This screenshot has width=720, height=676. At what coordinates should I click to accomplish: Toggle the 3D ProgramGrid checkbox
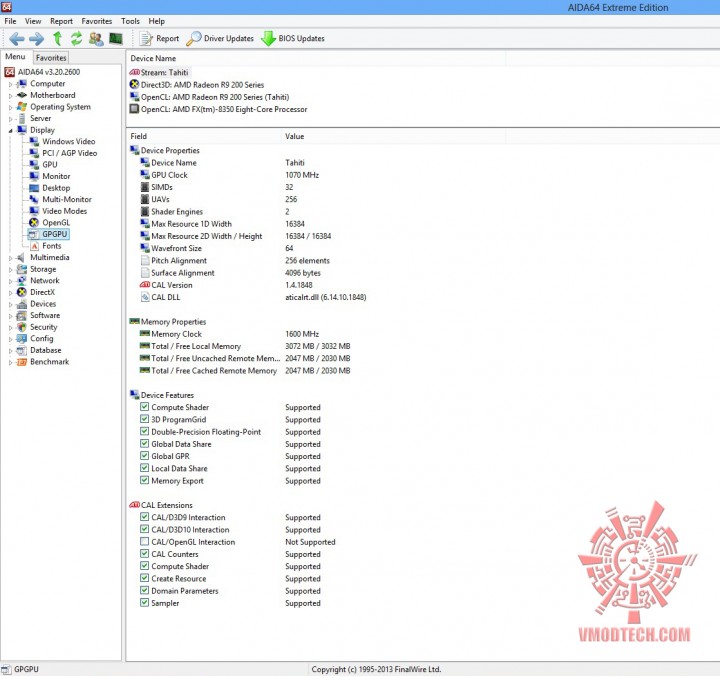click(144, 419)
